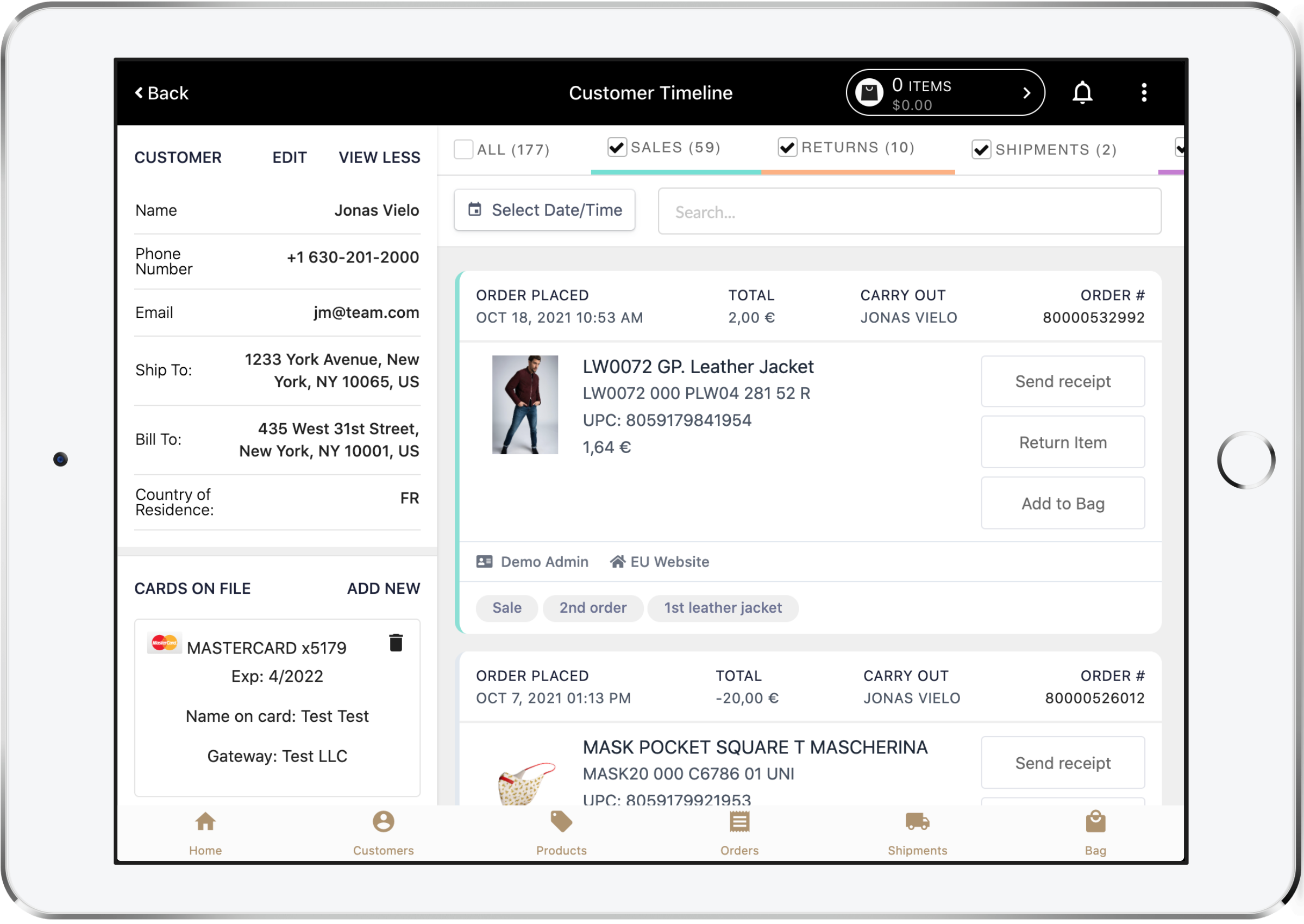Collapse customer details with VIEW LESS

point(379,157)
